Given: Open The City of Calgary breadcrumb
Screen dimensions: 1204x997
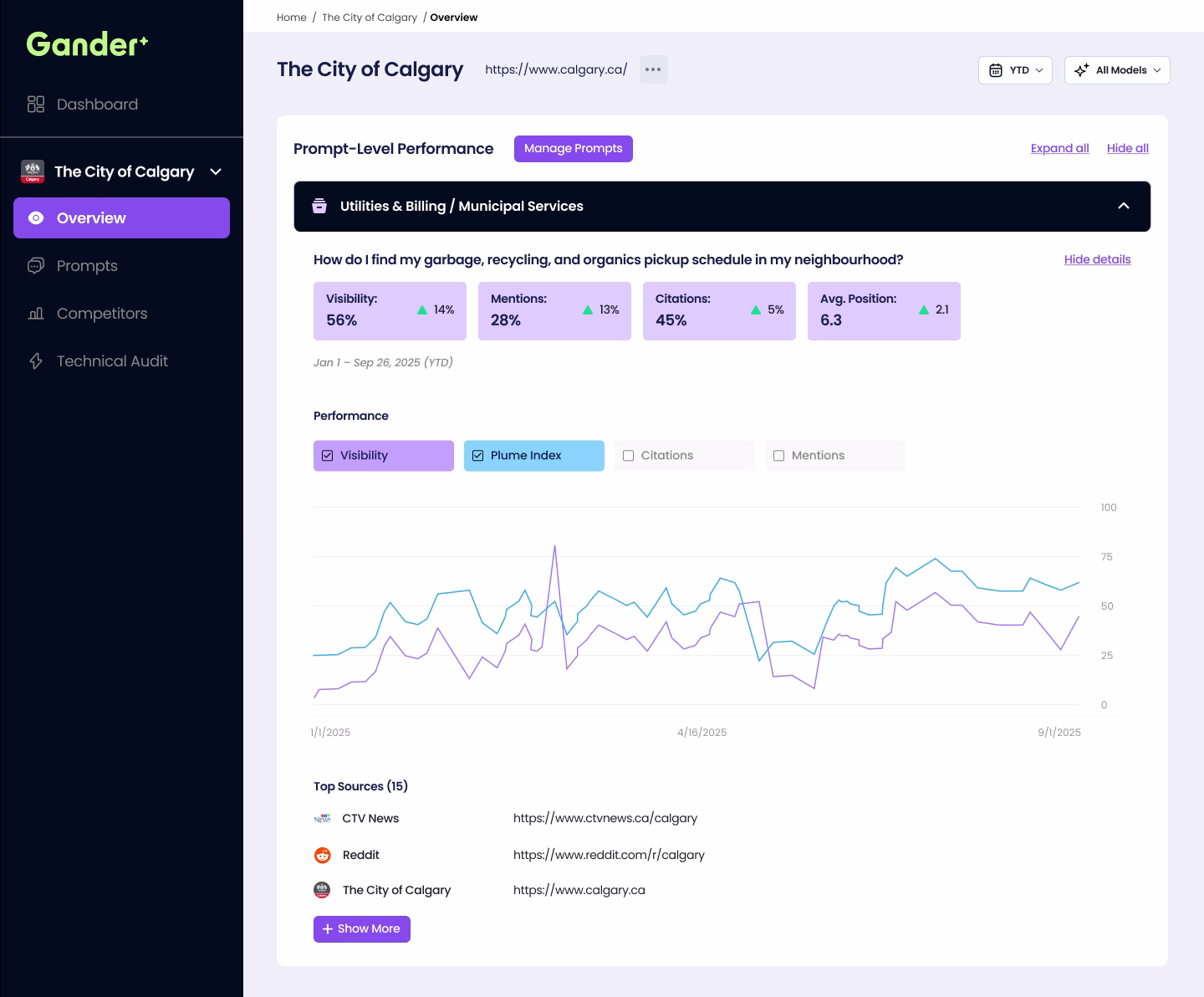Looking at the screenshot, I should point(370,17).
